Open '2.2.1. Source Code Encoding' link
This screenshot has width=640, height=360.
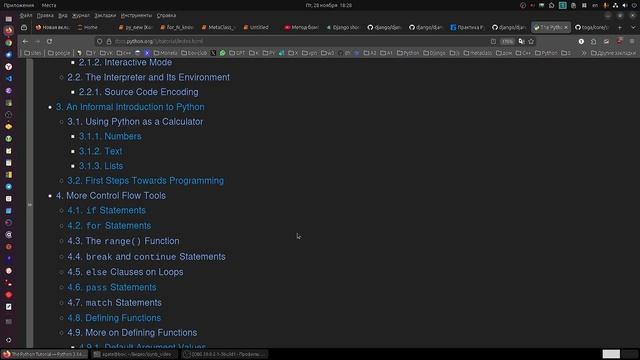tap(138, 92)
